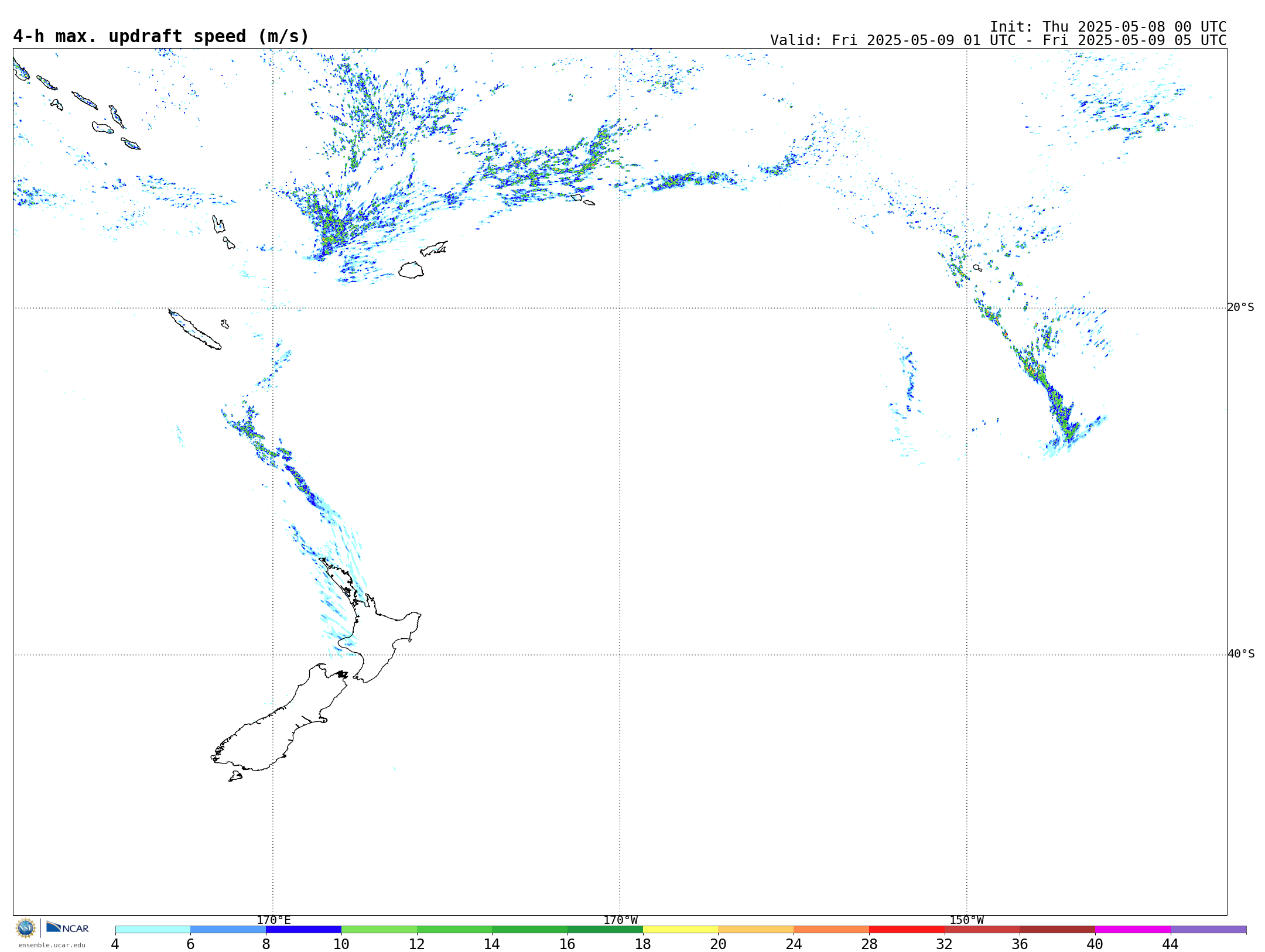The image size is (1265, 952).
Task: Click the colorbar tick label 10
Action: 341,944
